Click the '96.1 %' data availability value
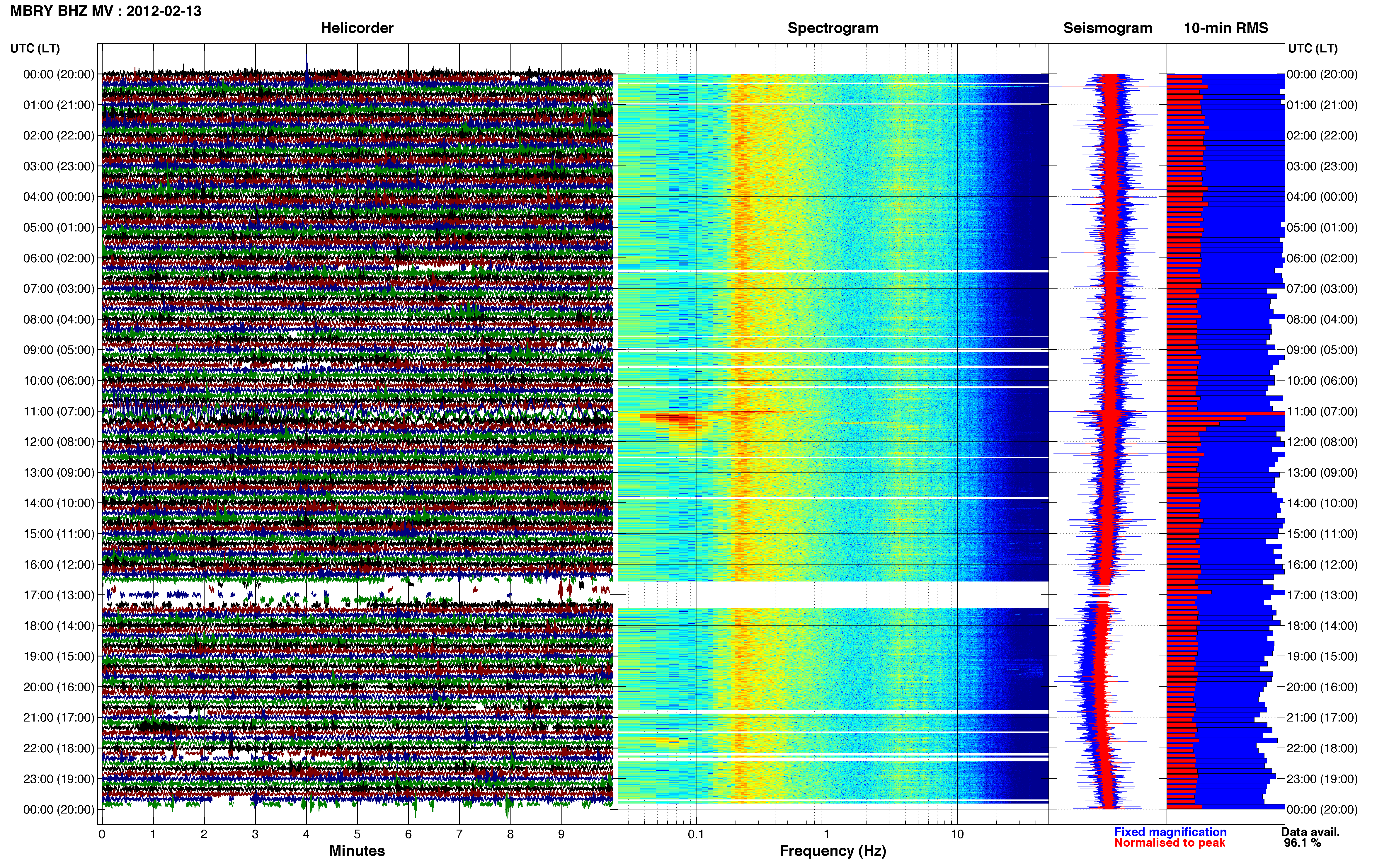The width and height of the screenshot is (1389, 868). pos(1303,843)
